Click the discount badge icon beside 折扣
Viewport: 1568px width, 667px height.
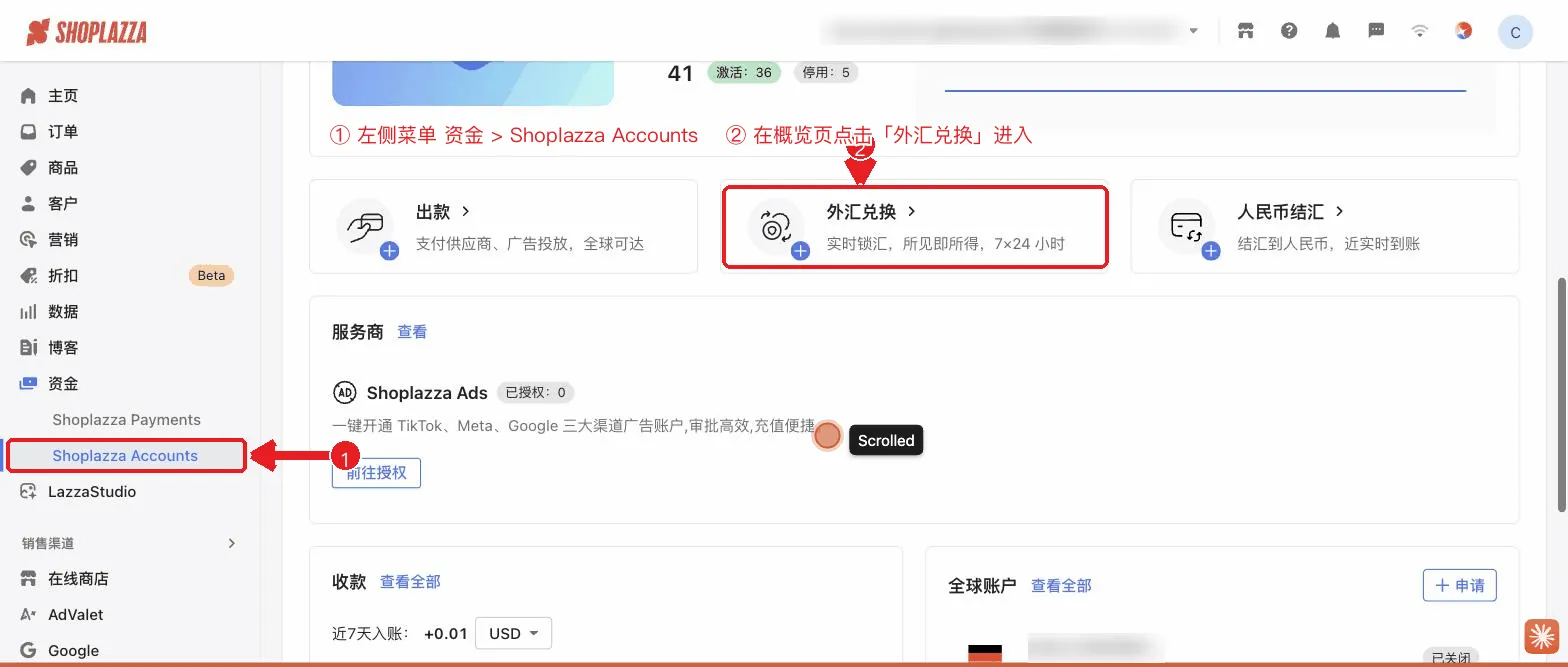coord(28,276)
